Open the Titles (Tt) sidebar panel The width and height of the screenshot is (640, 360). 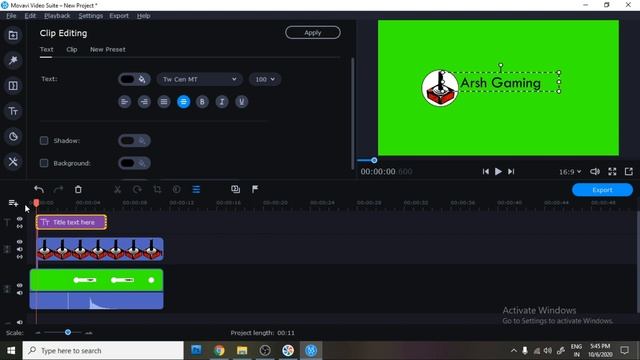pyautogui.click(x=13, y=111)
